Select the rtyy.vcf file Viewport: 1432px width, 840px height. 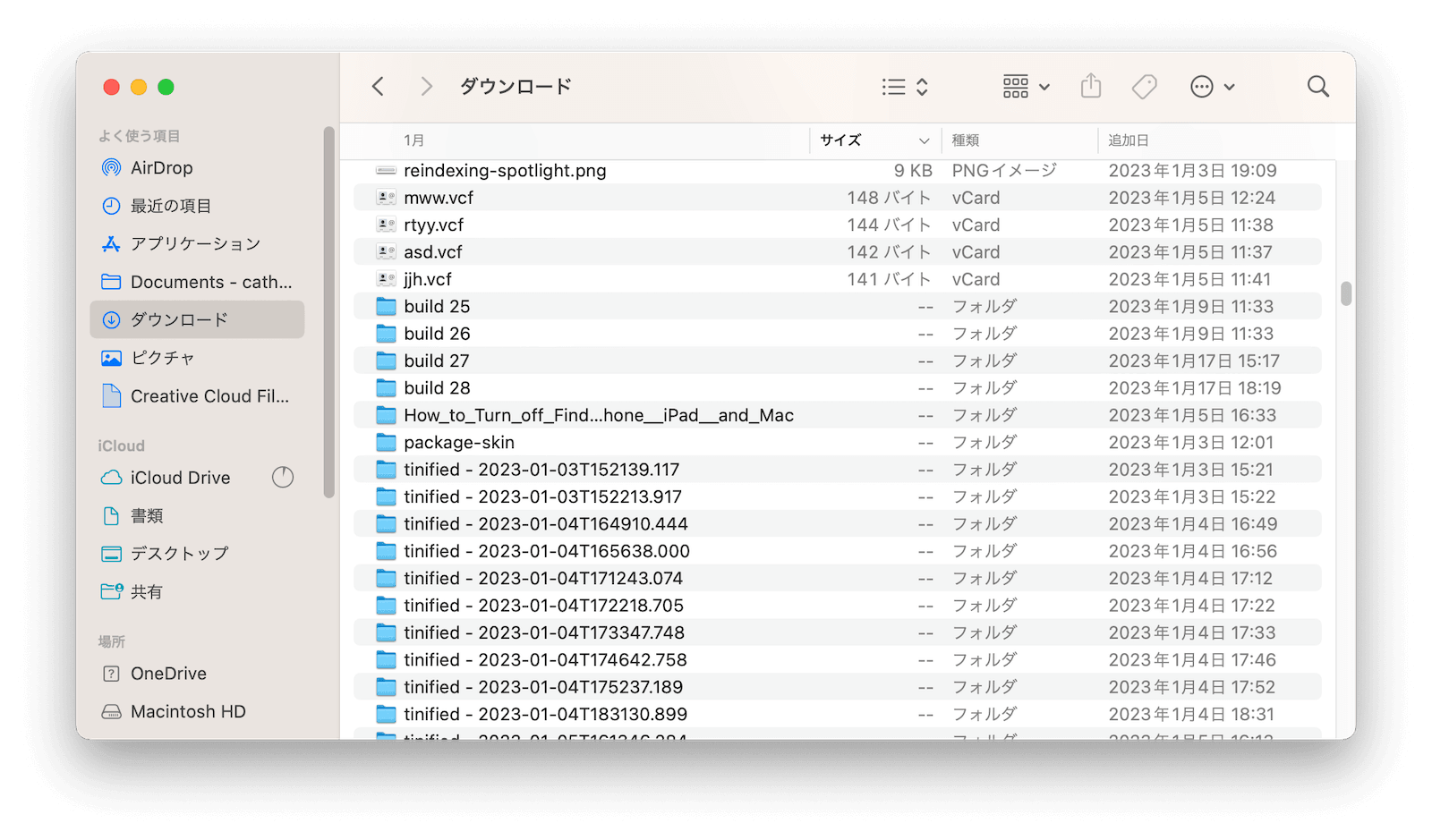click(837, 225)
